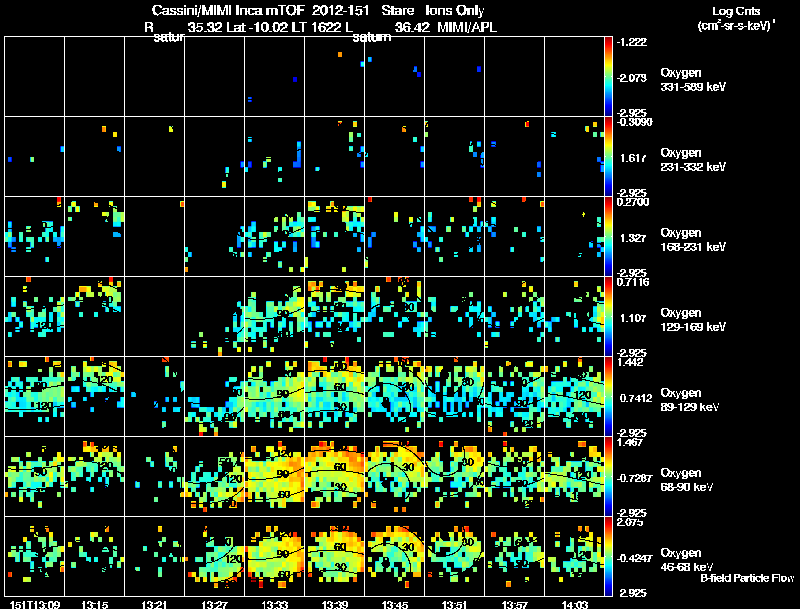The height and width of the screenshot is (609, 800).
Task: Select the 'Oxygen 89-129 keV' row label
Action: click(x=690, y=400)
